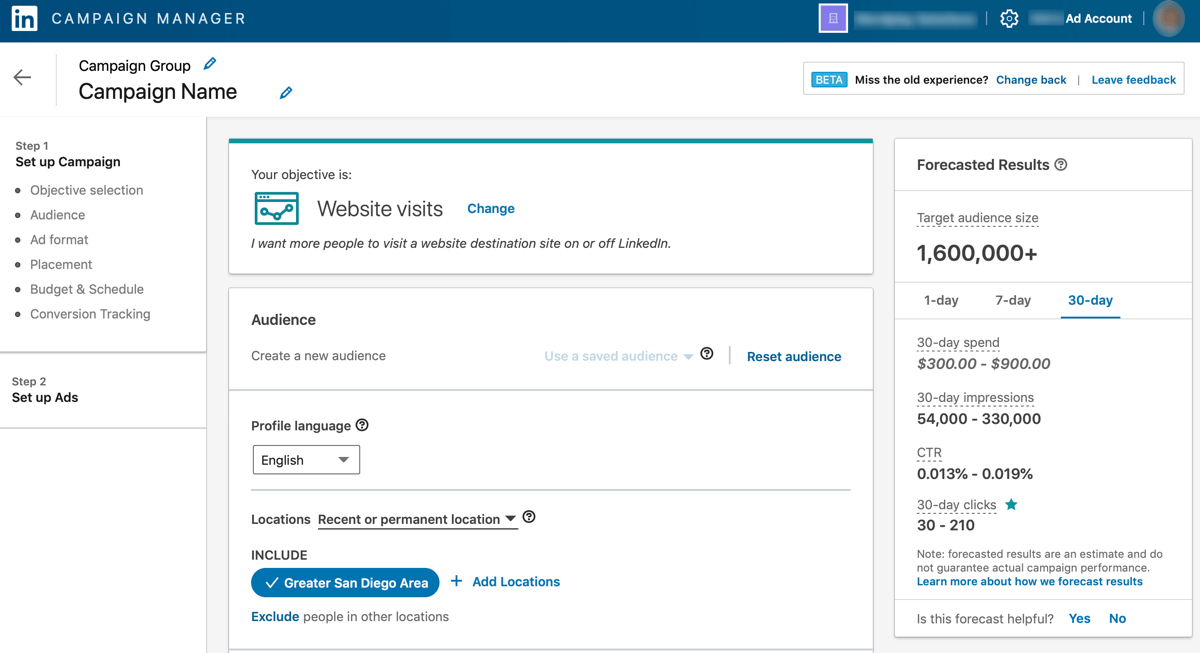Open the English profile language dropdown
The height and width of the screenshot is (653, 1200).
coord(306,459)
